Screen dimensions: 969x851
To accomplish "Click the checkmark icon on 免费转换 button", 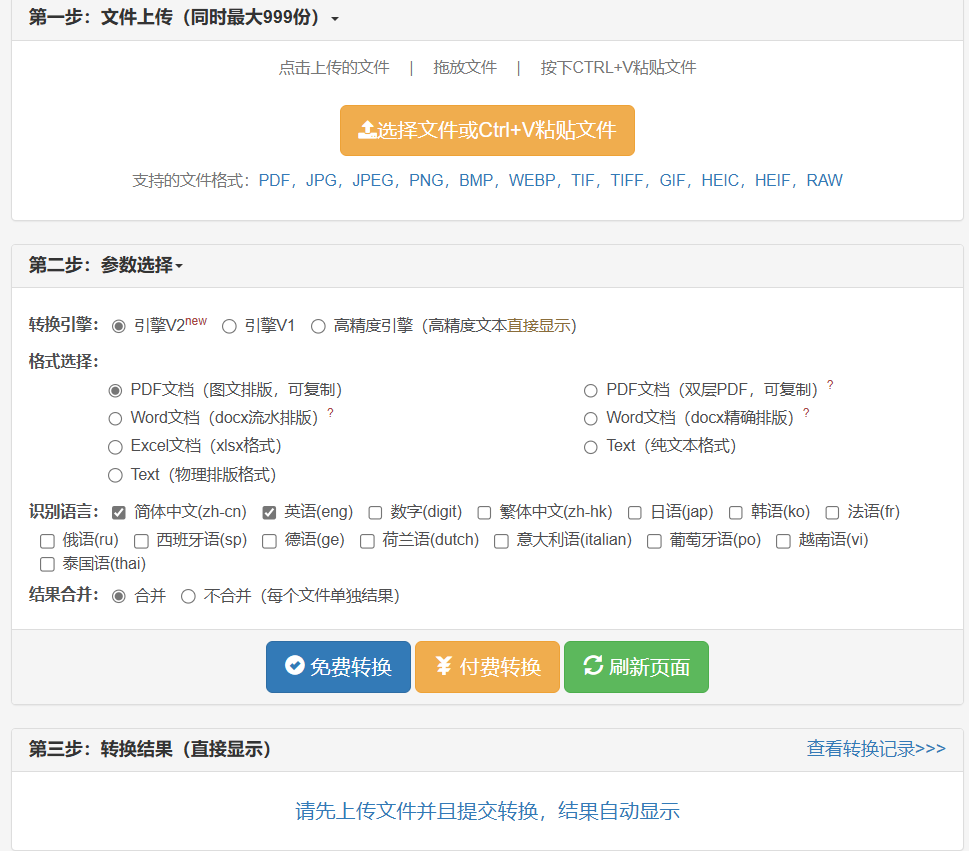I will 293,667.
